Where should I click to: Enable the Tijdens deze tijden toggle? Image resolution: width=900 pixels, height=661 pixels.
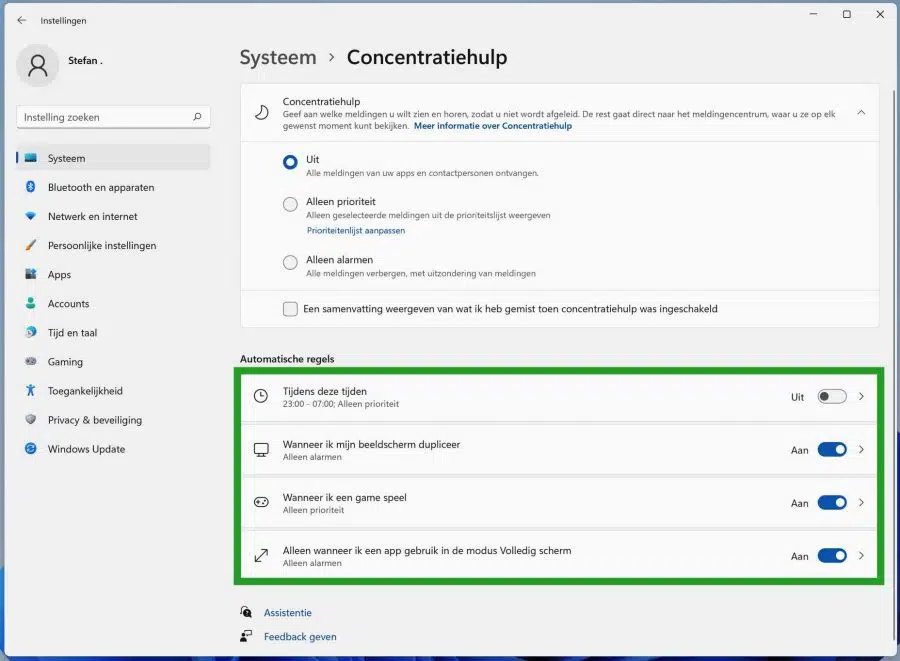click(x=832, y=396)
